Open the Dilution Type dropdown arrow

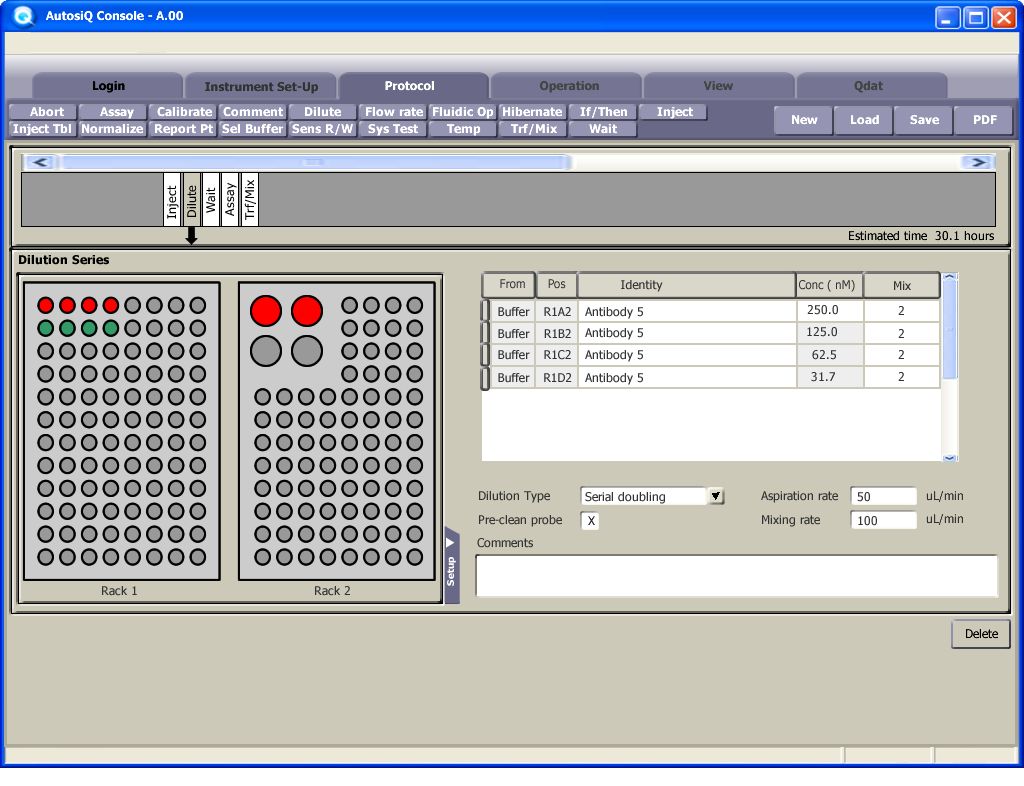(716, 496)
